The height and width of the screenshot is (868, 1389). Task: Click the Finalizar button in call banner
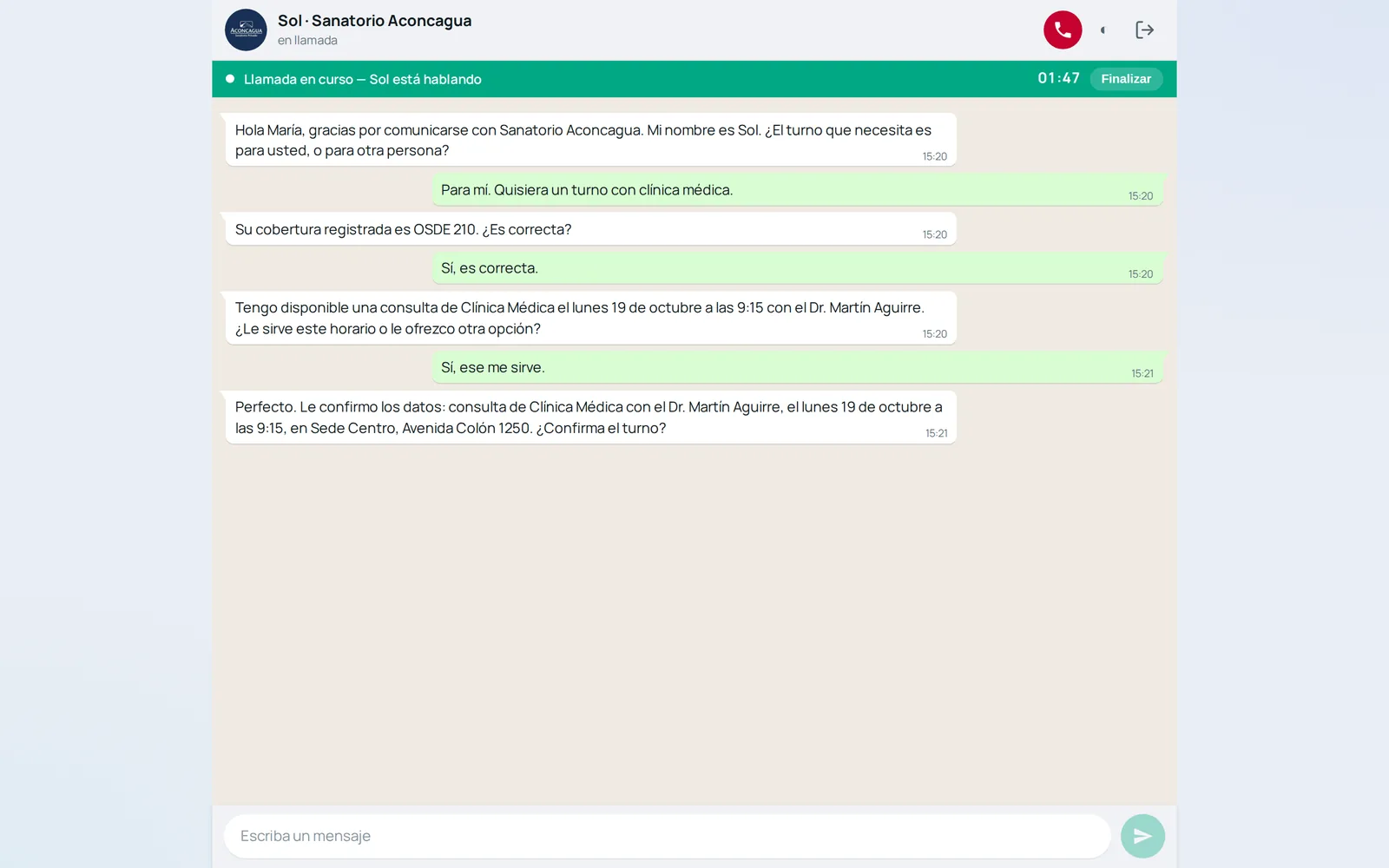(1126, 79)
